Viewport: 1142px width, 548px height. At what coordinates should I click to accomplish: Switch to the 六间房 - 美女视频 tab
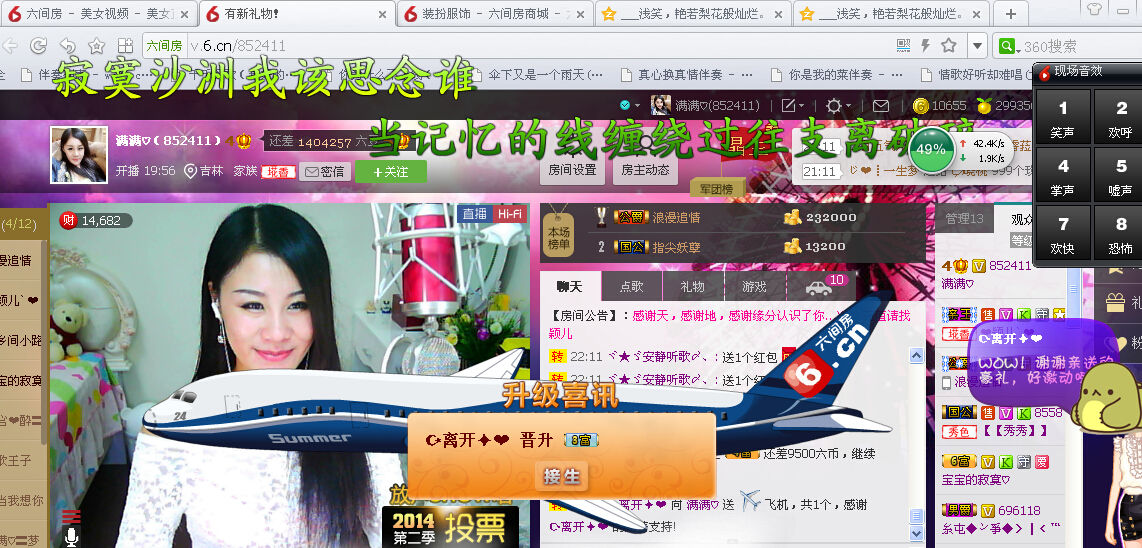[x=99, y=14]
